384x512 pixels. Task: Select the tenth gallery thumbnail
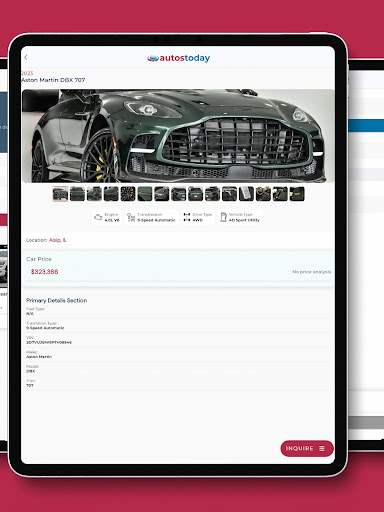[x=212, y=194]
